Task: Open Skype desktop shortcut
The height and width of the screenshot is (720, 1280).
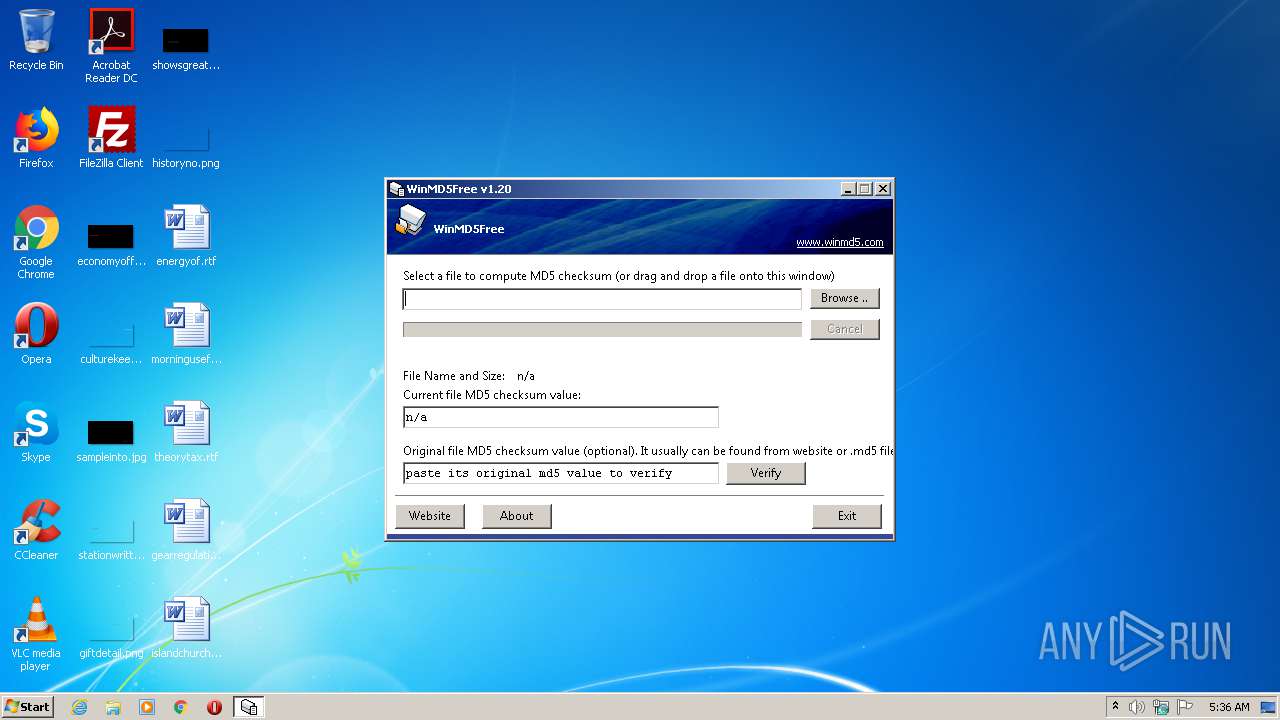Action: [x=36, y=432]
